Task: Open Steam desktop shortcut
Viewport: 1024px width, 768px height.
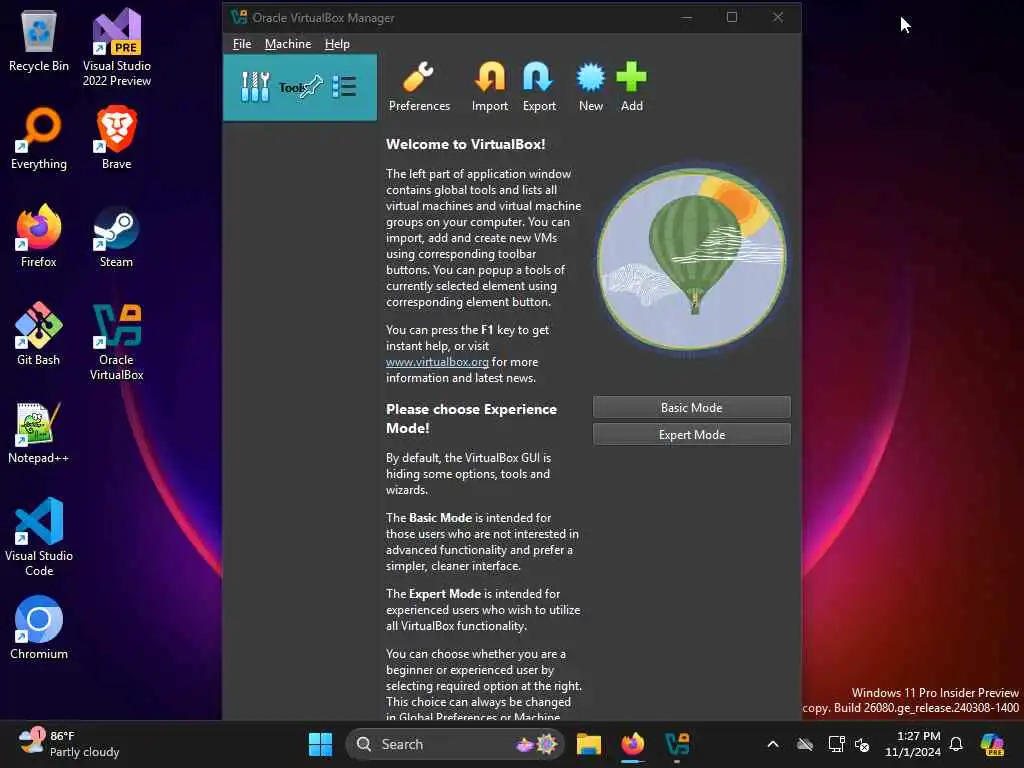Action: (116, 236)
